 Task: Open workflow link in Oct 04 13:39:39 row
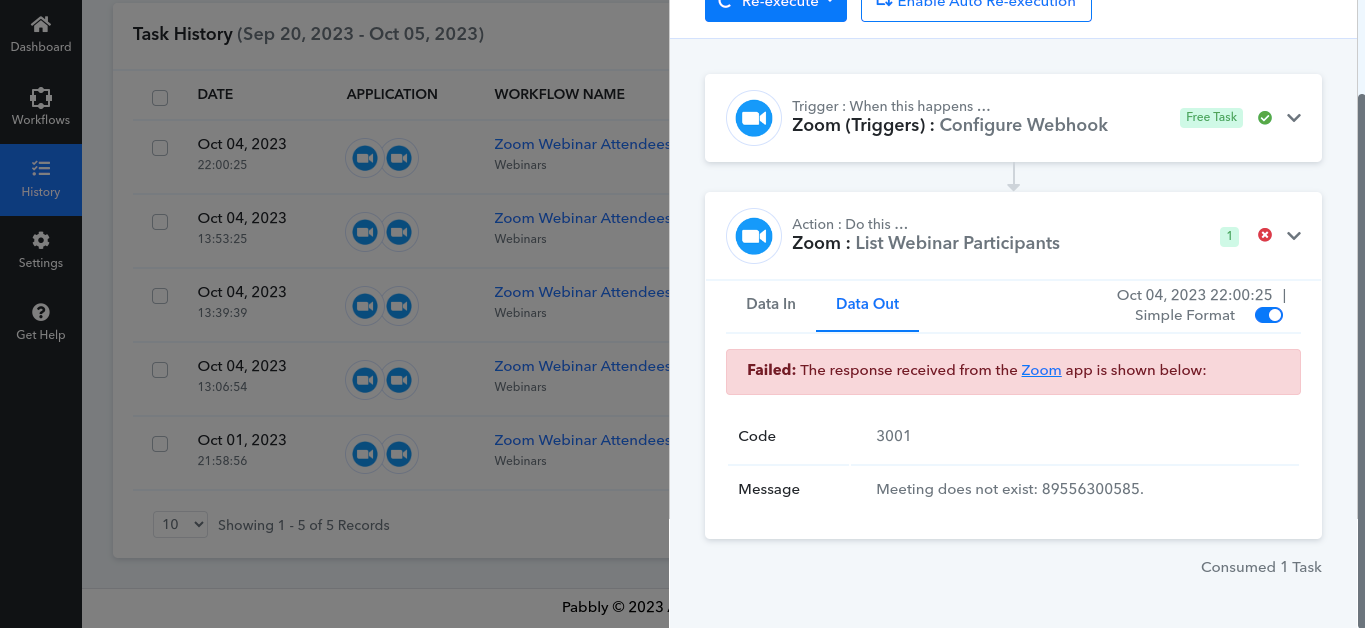[x=581, y=292]
